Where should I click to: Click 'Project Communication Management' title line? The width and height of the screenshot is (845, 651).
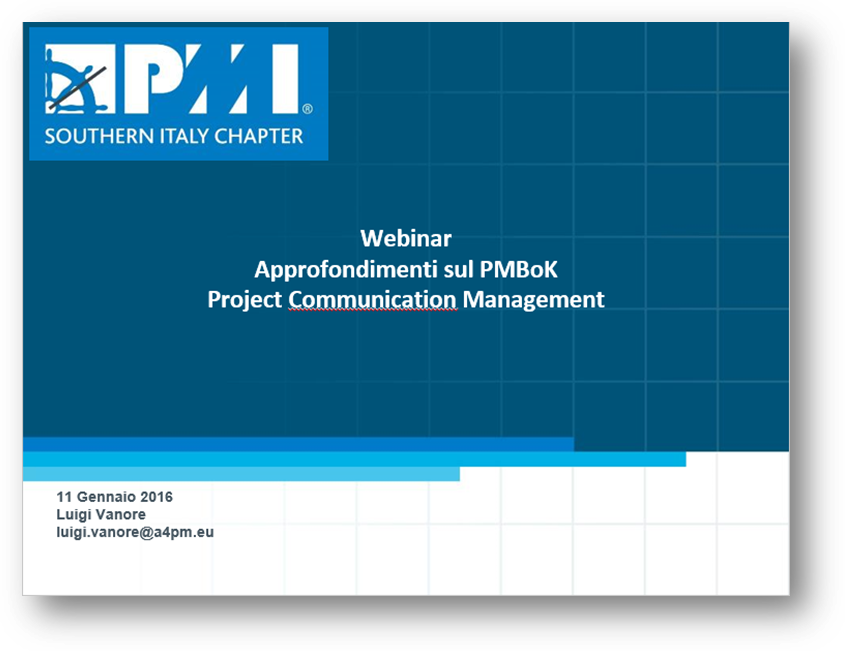coord(406,300)
